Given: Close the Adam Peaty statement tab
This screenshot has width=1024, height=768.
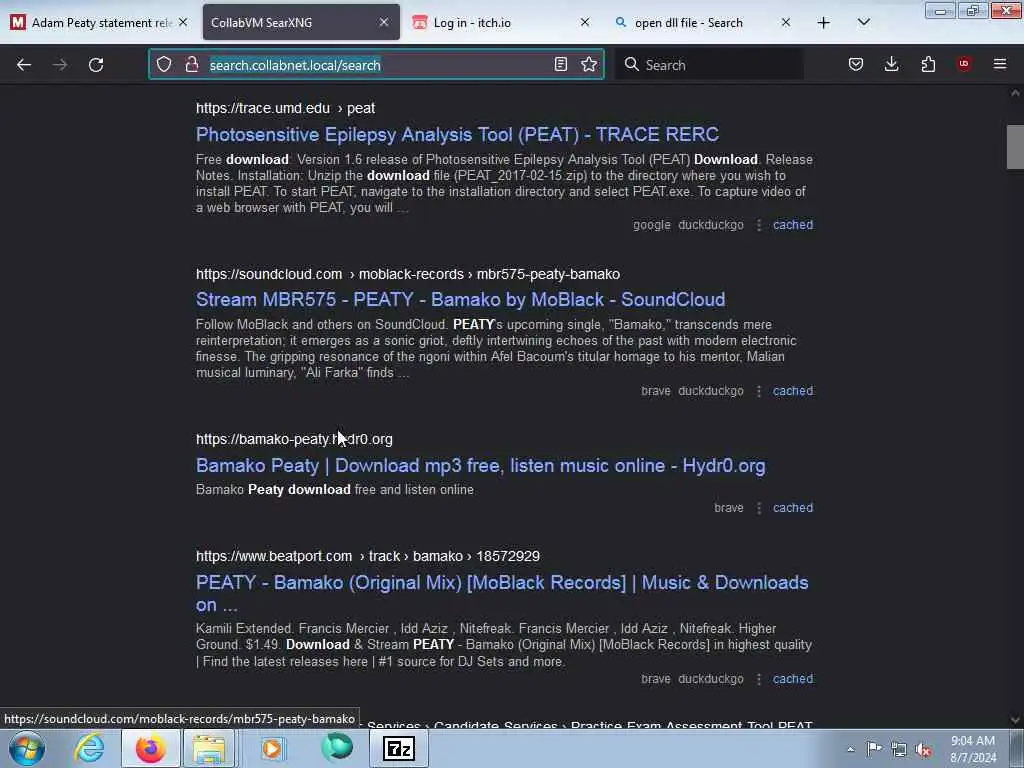Looking at the screenshot, I should (x=183, y=22).
